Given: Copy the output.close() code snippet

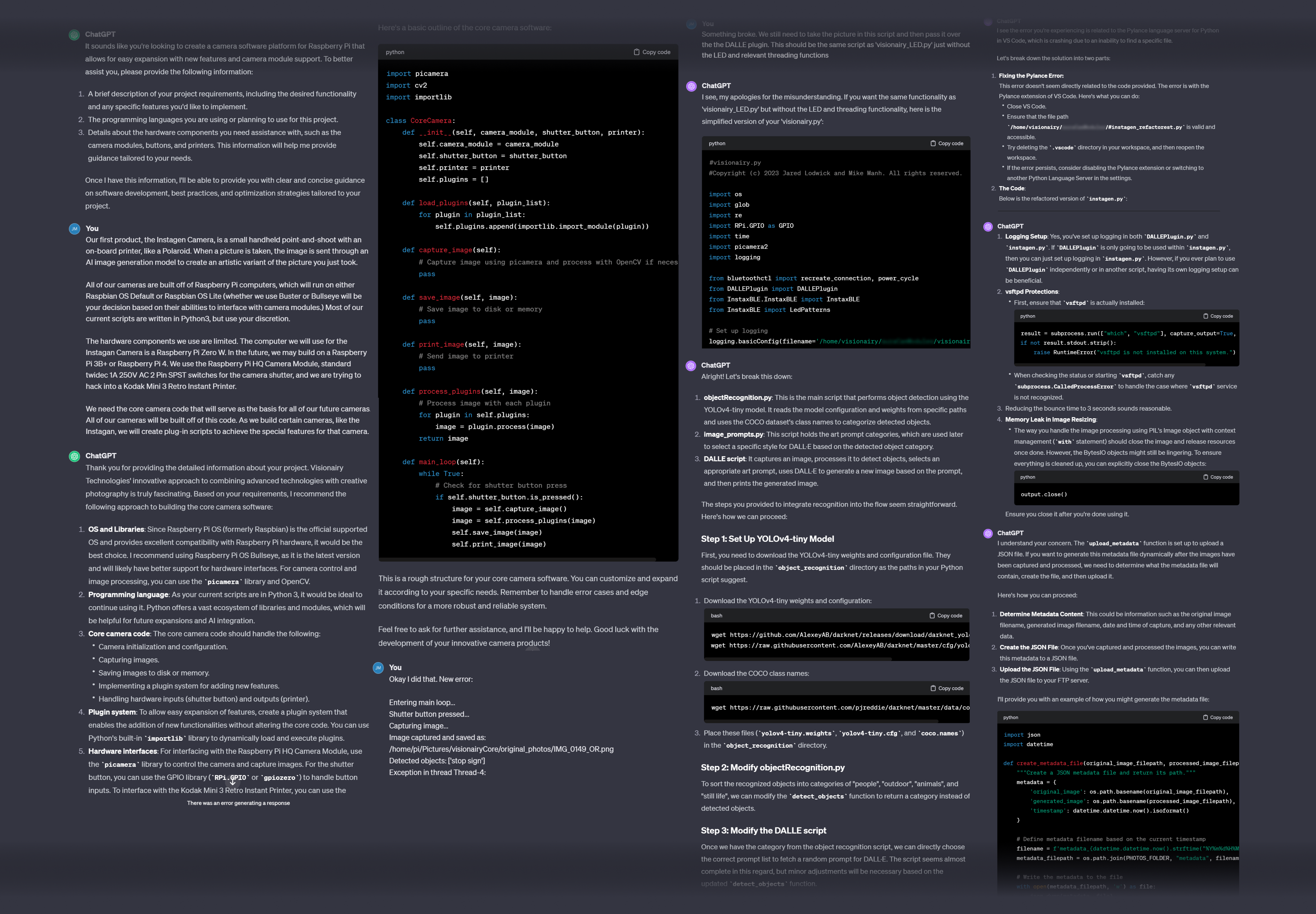Looking at the screenshot, I should point(1218,477).
